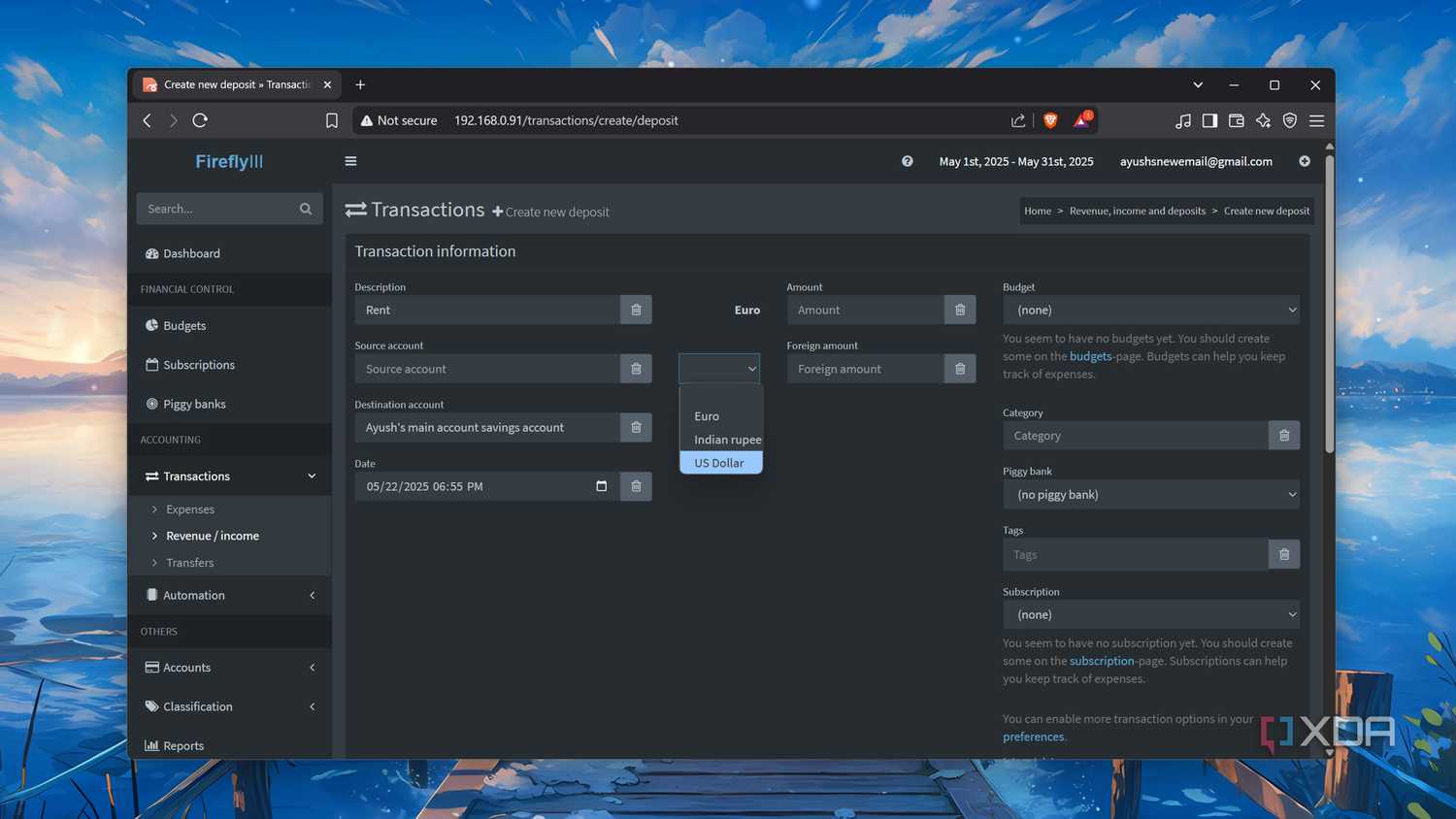Open the preferences link

click(x=1034, y=737)
